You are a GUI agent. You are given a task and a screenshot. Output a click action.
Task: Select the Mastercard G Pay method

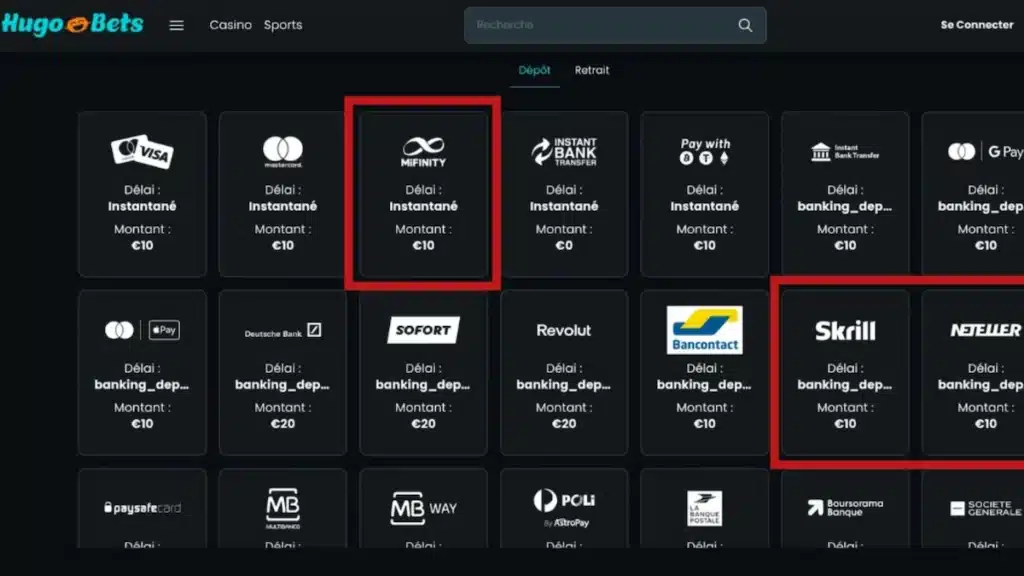pos(973,193)
